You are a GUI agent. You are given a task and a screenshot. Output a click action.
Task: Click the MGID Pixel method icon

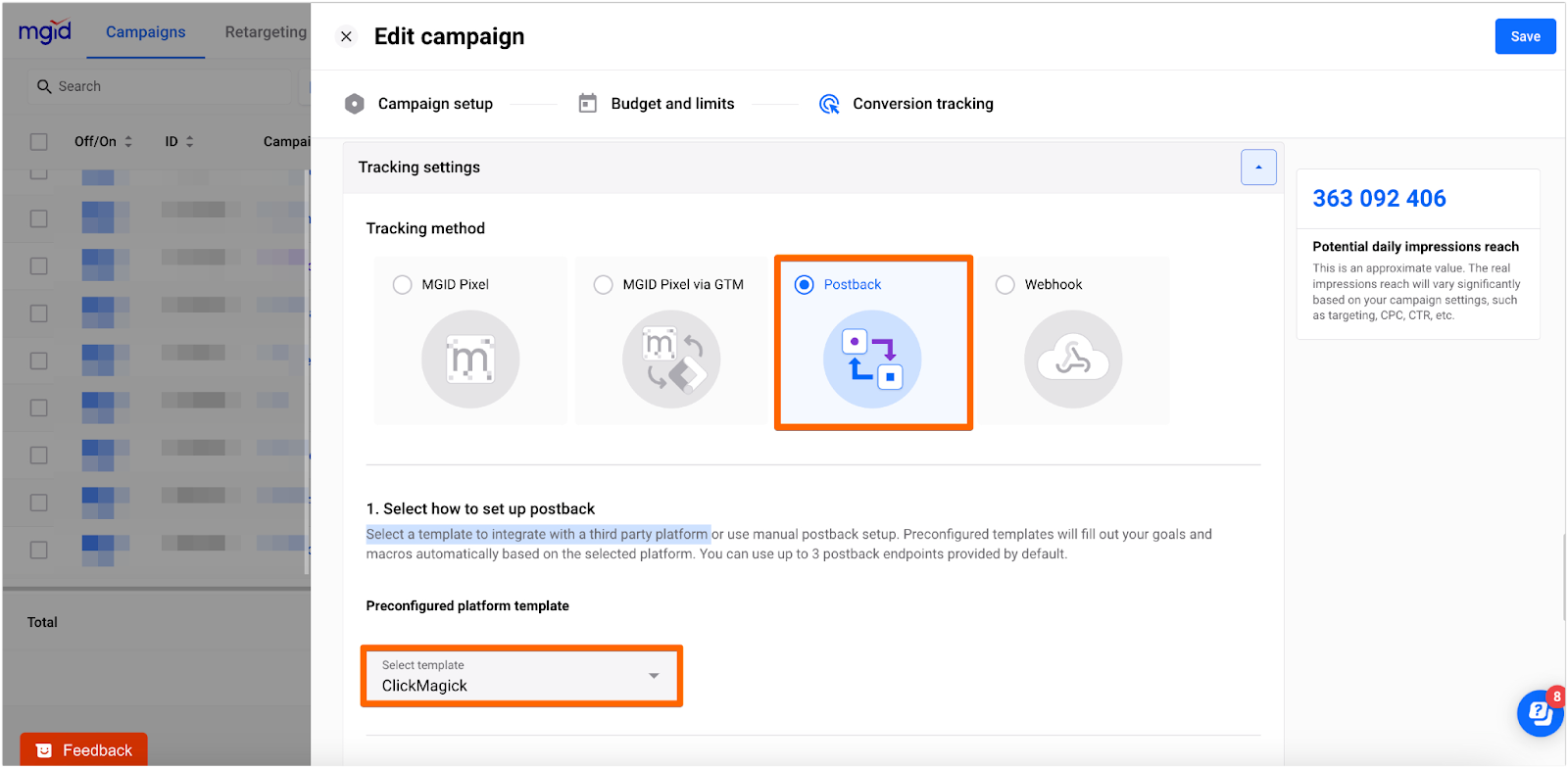(470, 360)
